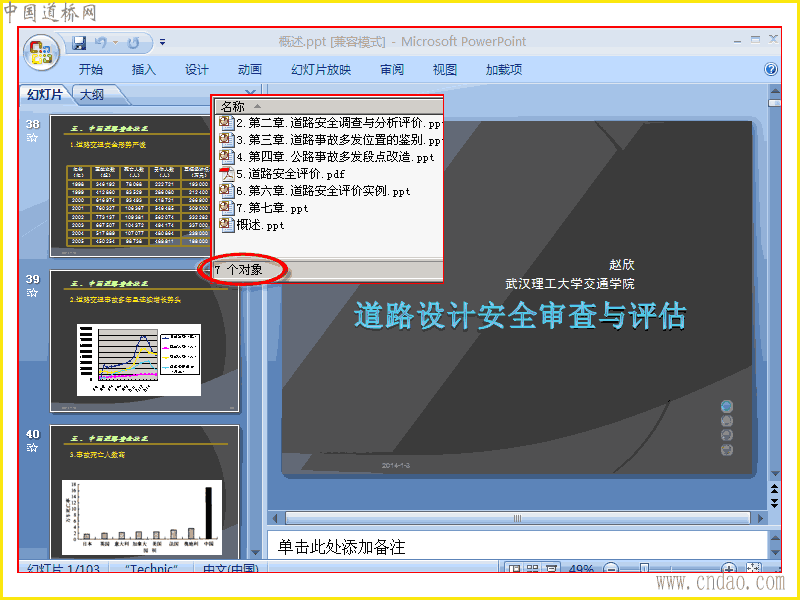Screen dimensions: 800x600
Task: Open the undo history dropdown arrow
Action: [116, 43]
